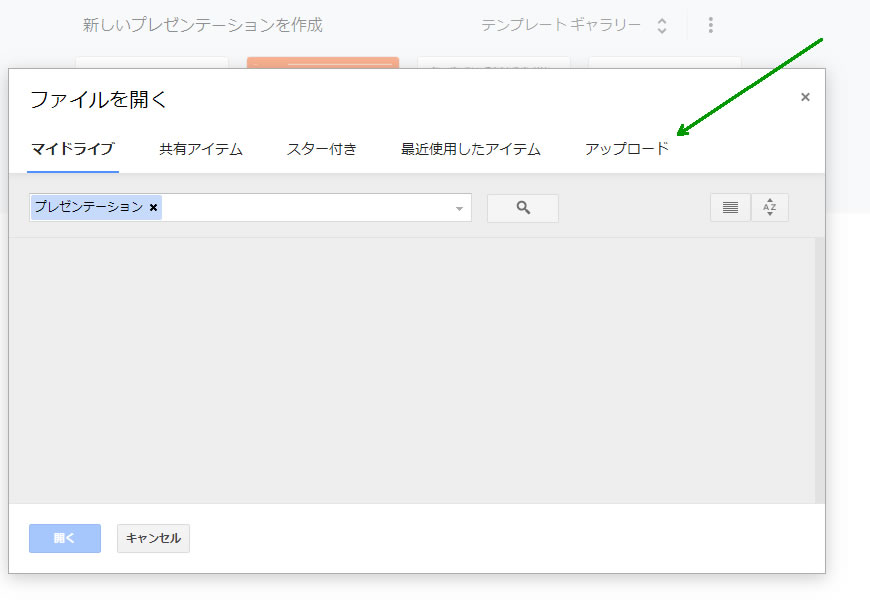Select the orange template thumbnail
Image resolution: width=870 pixels, height=608 pixels.
click(322, 62)
